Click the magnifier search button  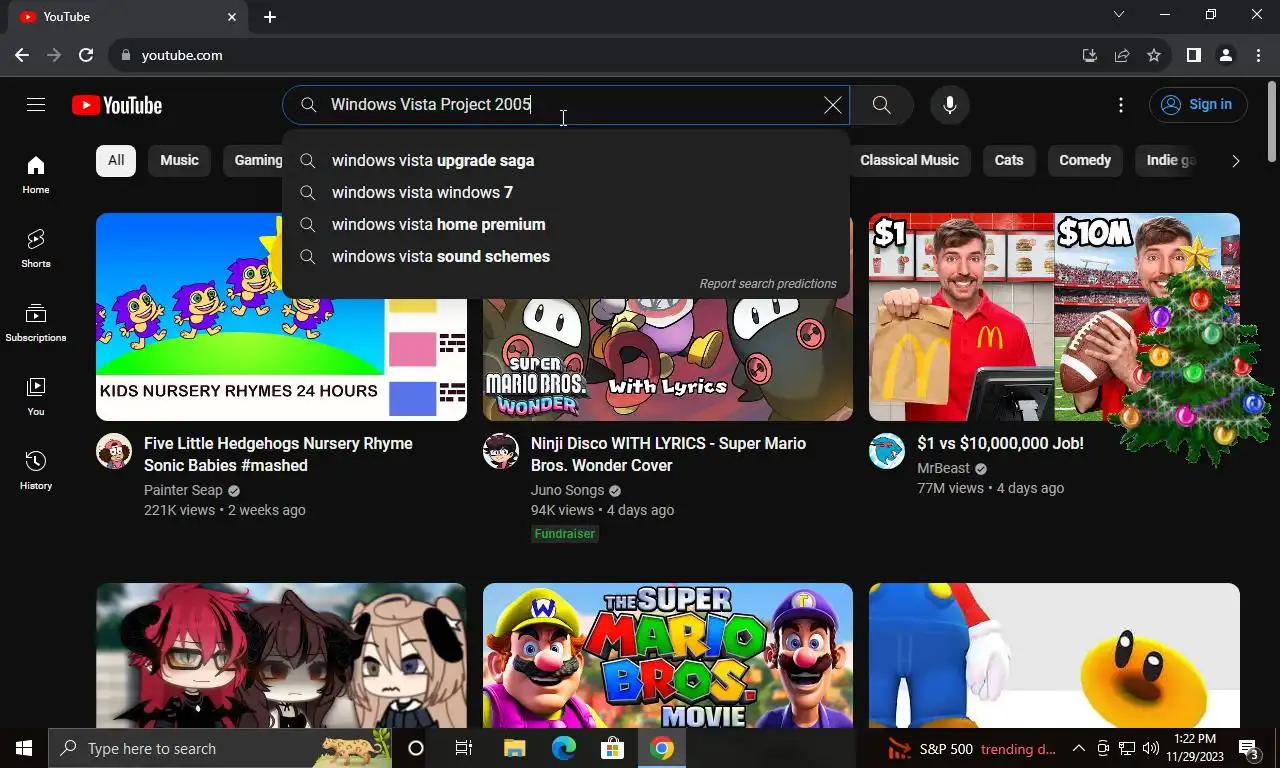click(x=881, y=105)
